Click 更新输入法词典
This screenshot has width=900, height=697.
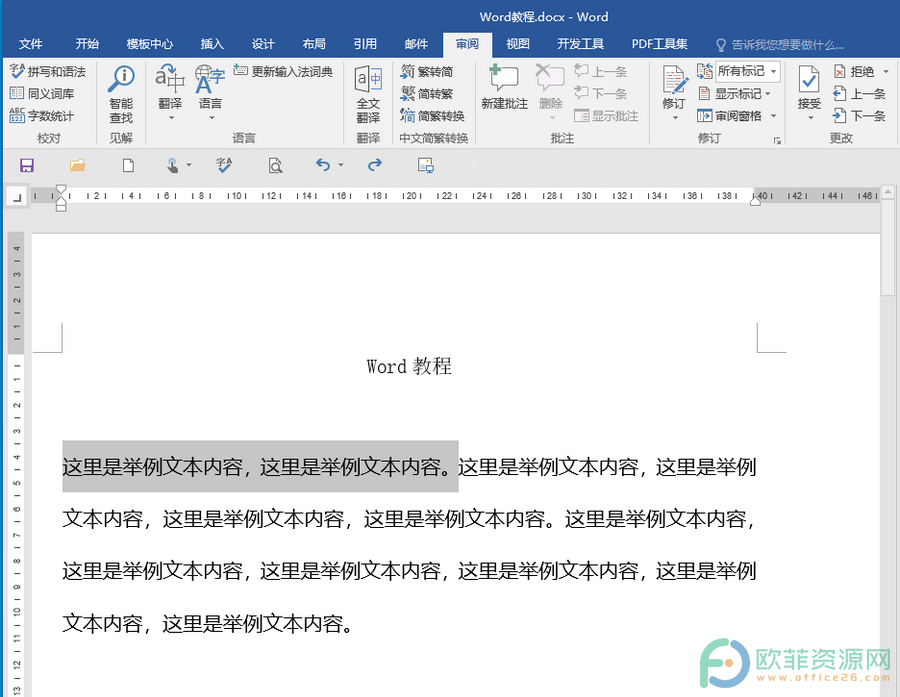(284, 72)
